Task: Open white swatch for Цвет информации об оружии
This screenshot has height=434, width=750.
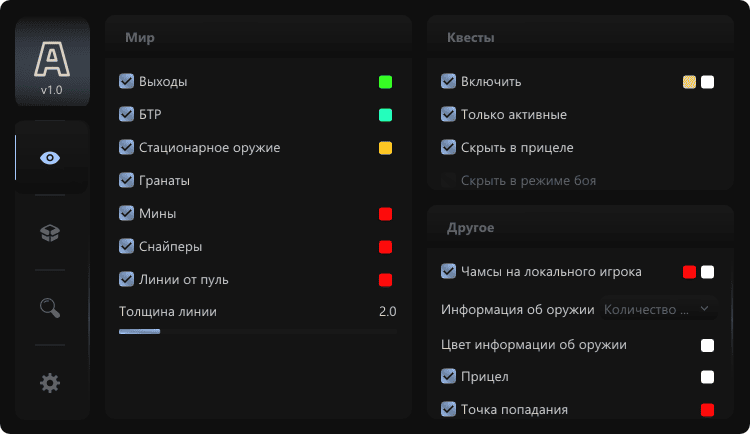Action: tap(707, 345)
